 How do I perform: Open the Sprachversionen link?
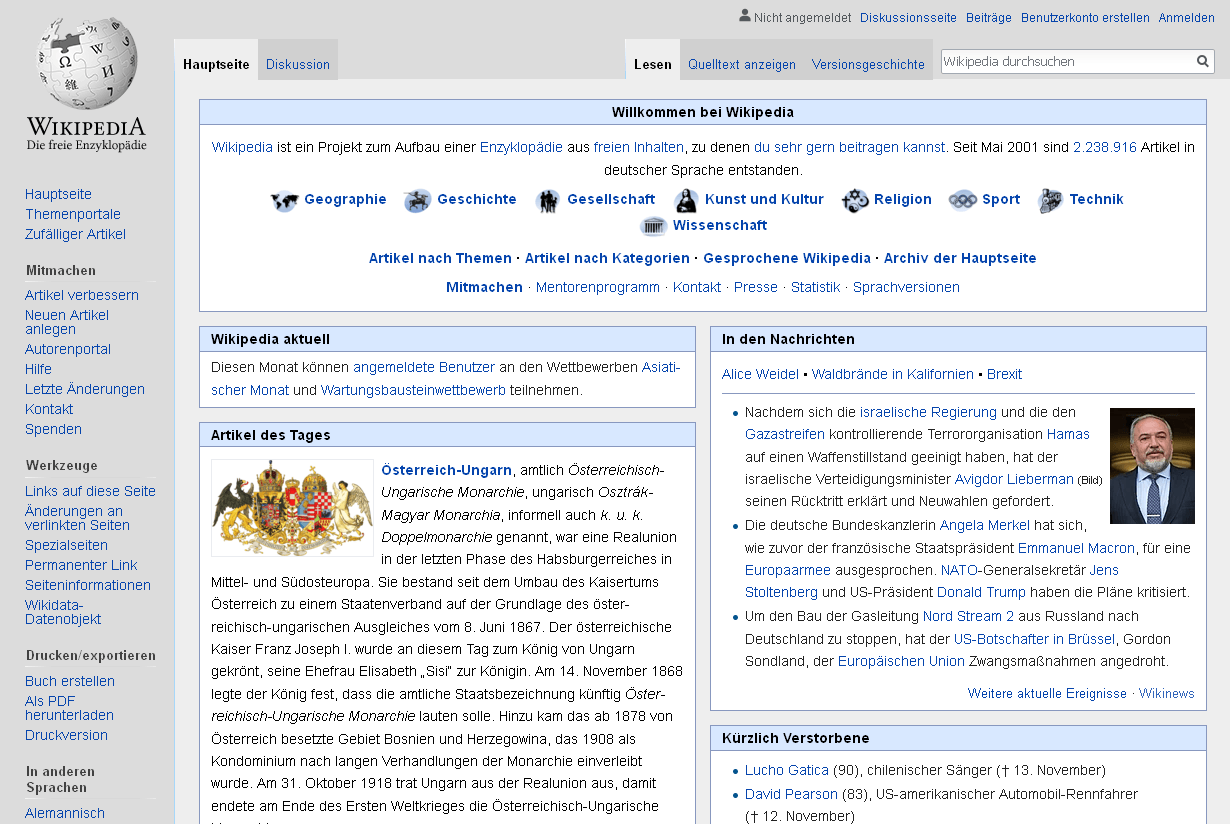coord(906,287)
